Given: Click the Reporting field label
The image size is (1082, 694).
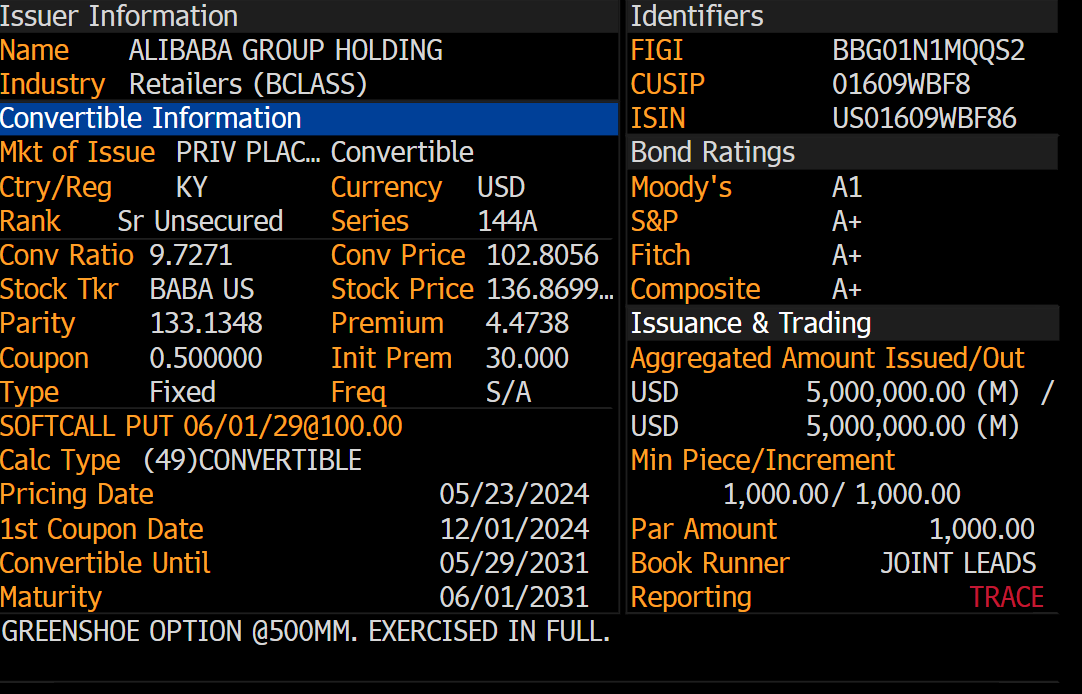Looking at the screenshot, I should [x=691, y=597].
